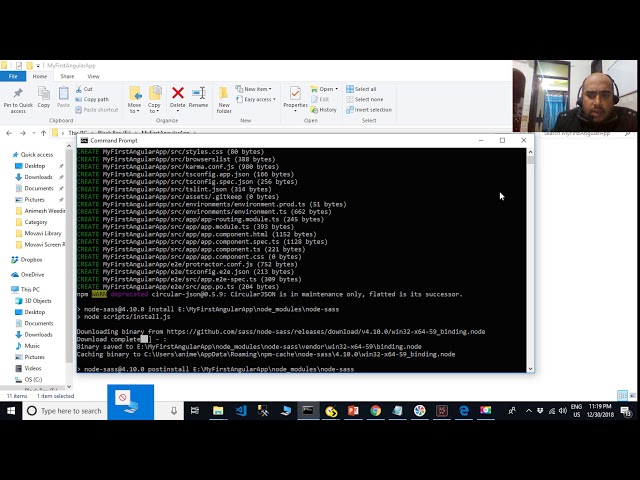Click the Paste icon in the Clipboard group
The height and width of the screenshot is (480, 640).
(63, 97)
